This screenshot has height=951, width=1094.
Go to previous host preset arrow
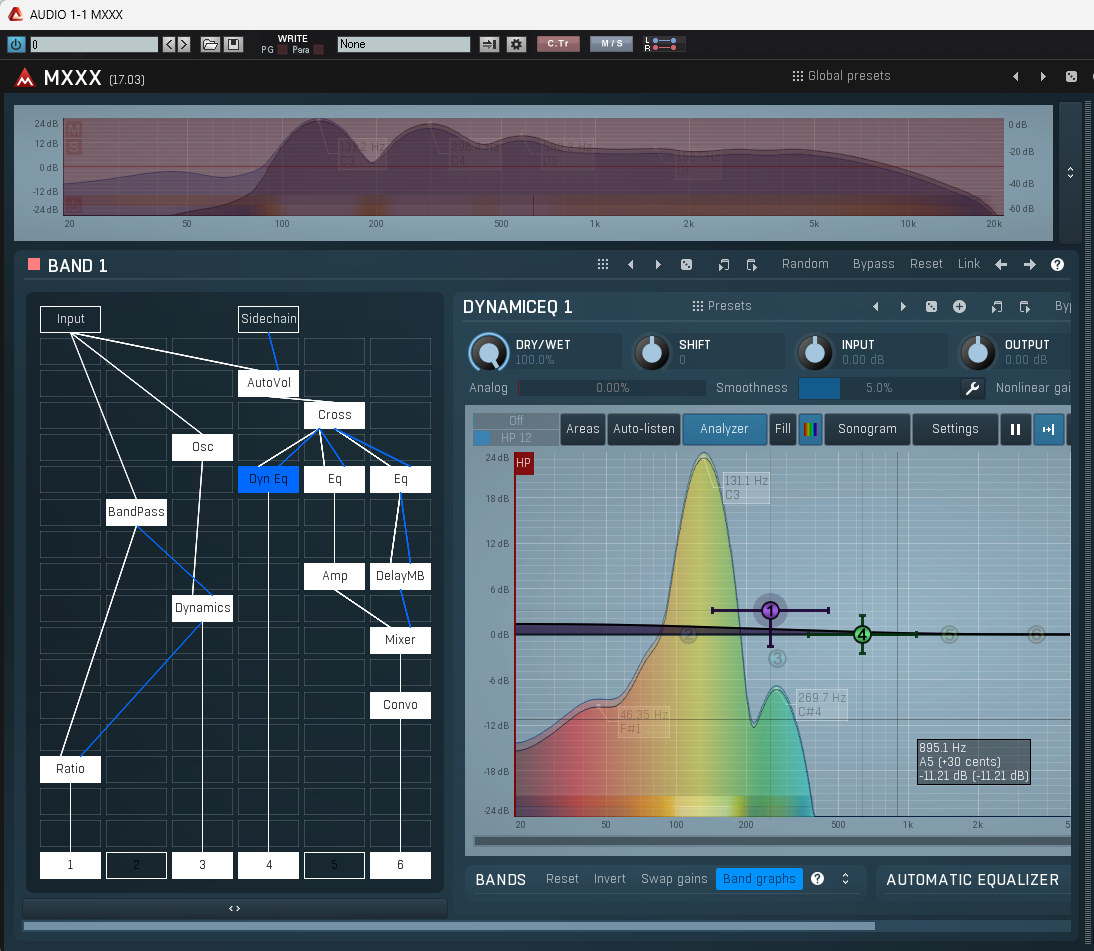tap(169, 44)
